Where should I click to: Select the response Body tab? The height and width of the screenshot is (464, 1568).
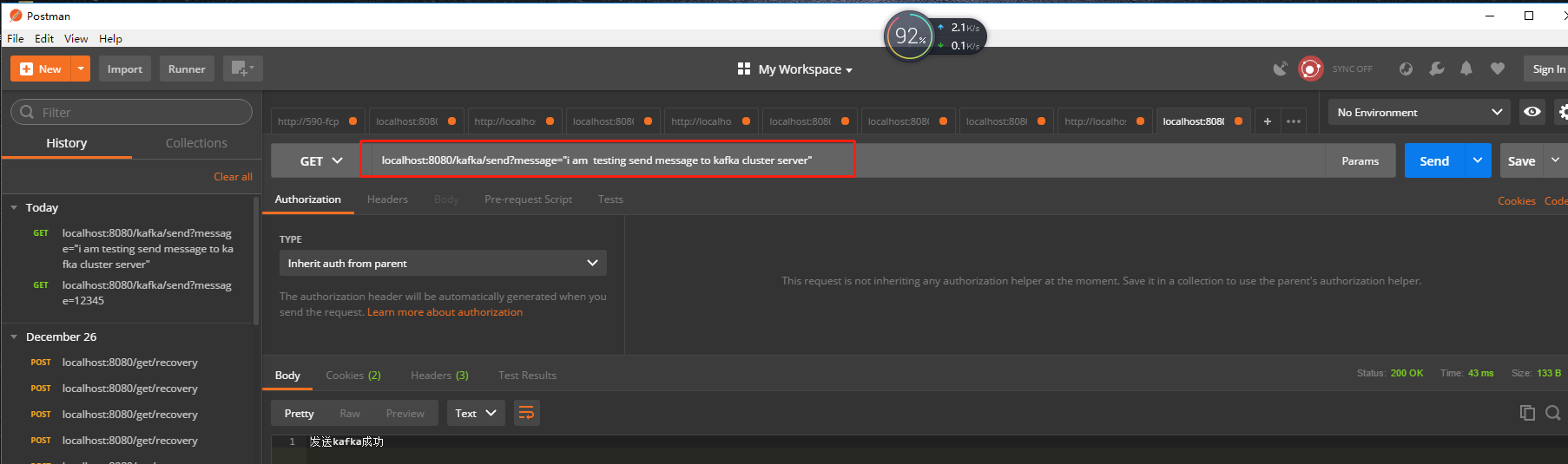pyautogui.click(x=287, y=376)
